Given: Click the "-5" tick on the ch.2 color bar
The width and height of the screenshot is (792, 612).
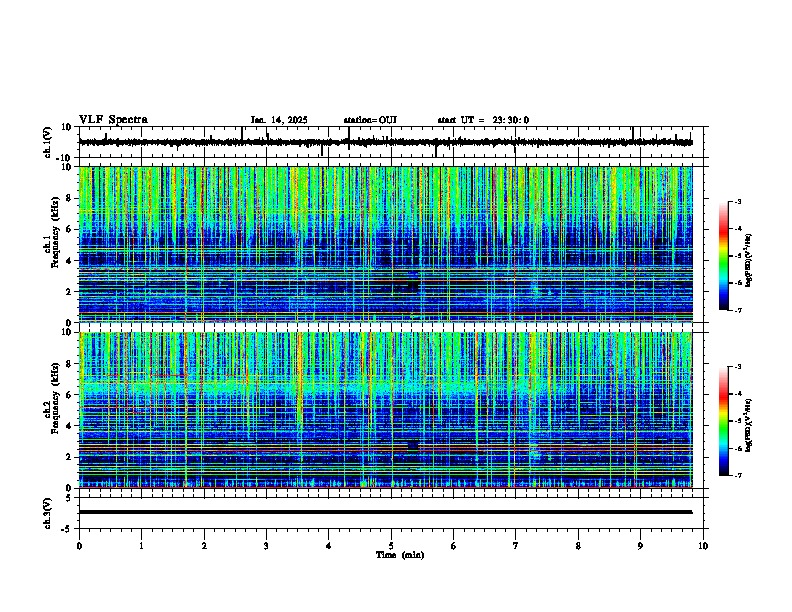Looking at the screenshot, I should point(737,421).
